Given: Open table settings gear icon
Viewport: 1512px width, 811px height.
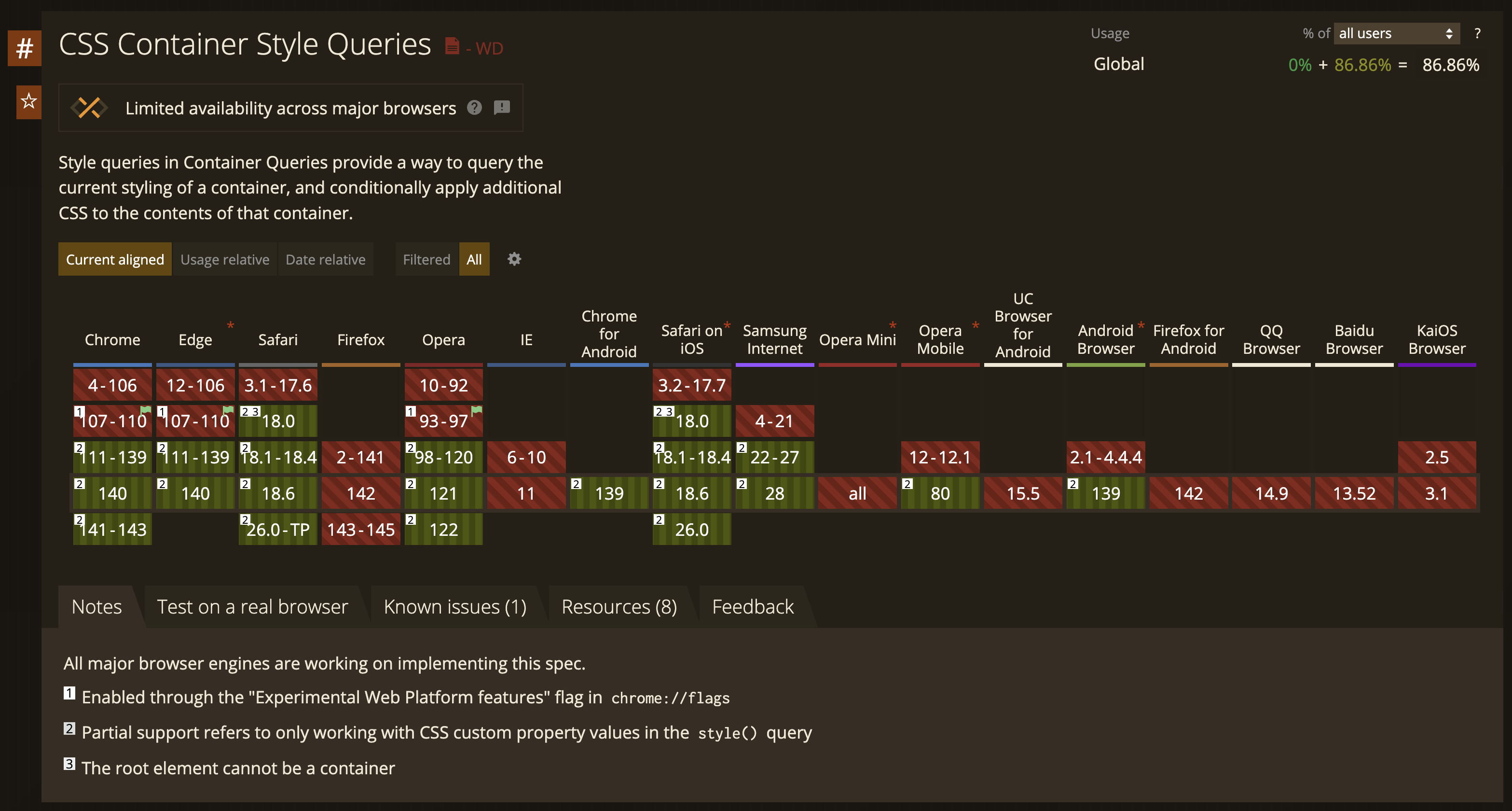Looking at the screenshot, I should pos(514,259).
